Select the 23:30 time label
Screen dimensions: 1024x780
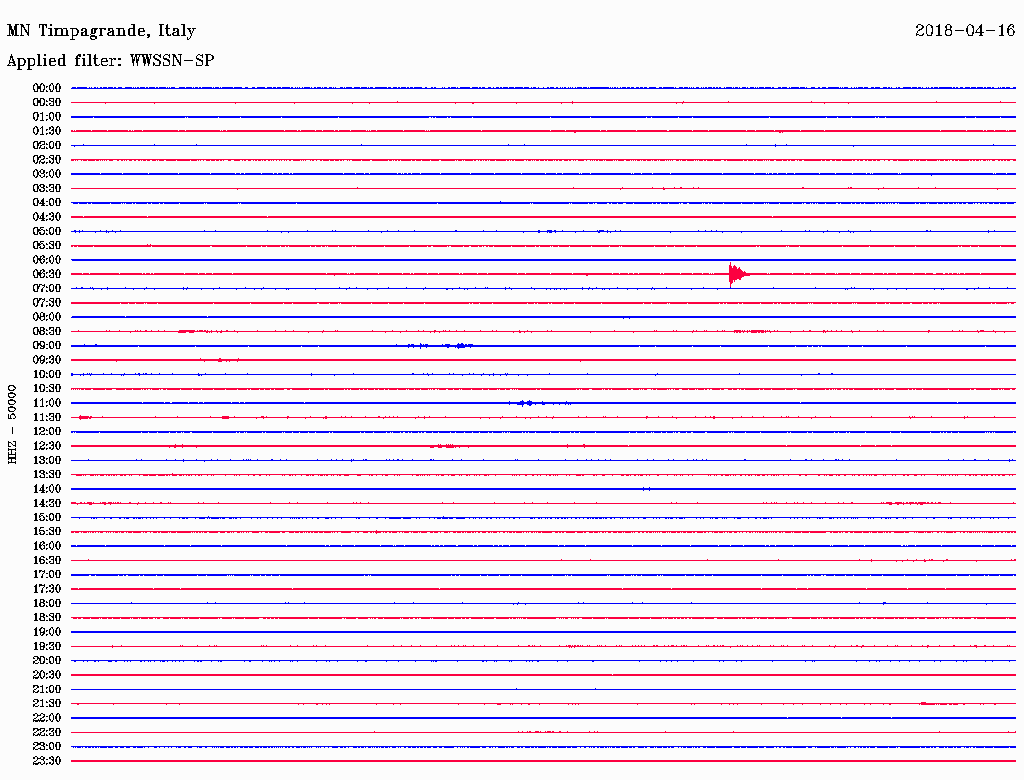(47, 761)
